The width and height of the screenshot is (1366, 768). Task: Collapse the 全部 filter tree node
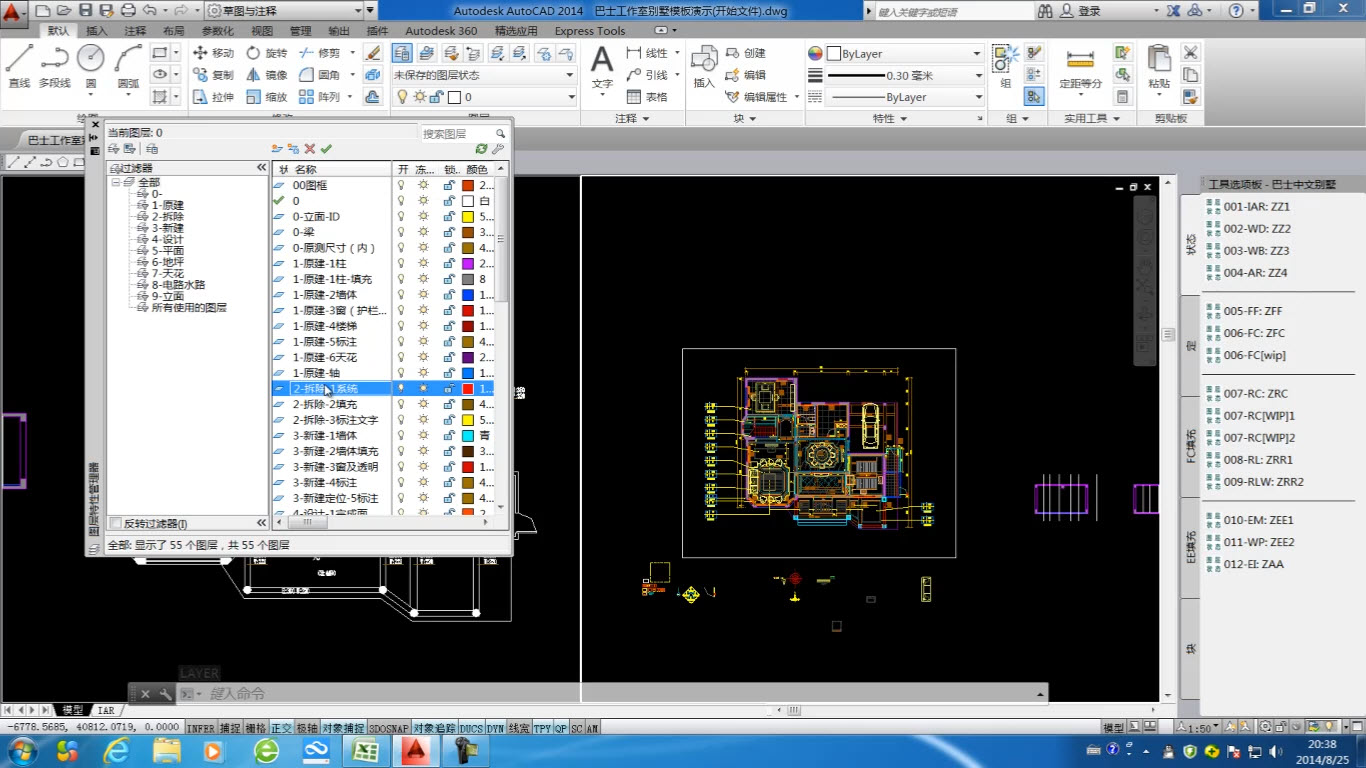point(116,183)
